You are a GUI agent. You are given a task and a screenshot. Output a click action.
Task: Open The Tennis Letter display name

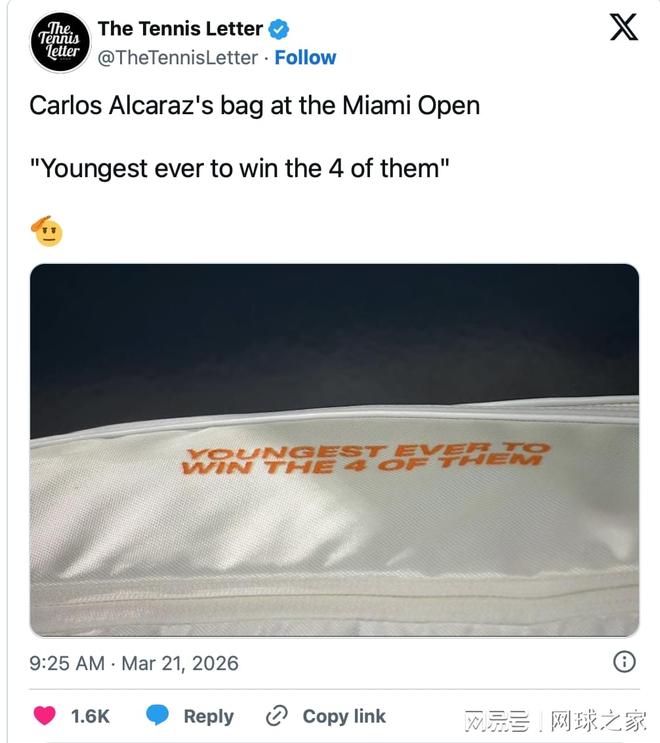click(x=180, y=29)
